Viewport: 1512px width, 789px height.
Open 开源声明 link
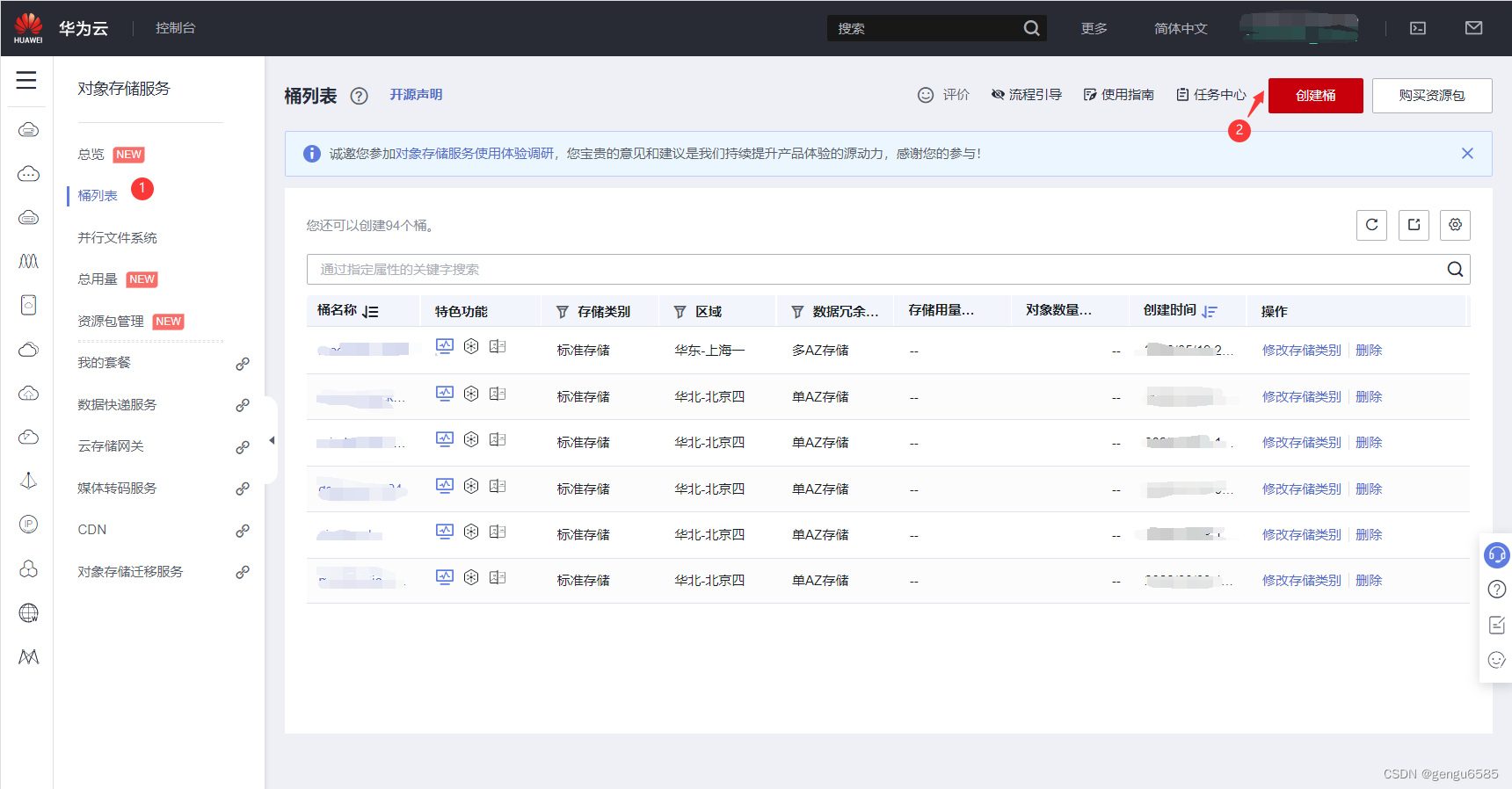click(x=416, y=95)
